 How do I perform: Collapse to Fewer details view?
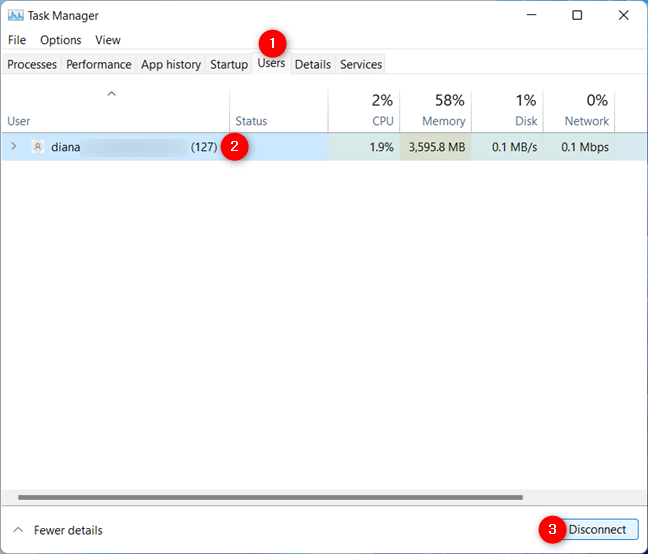58,530
